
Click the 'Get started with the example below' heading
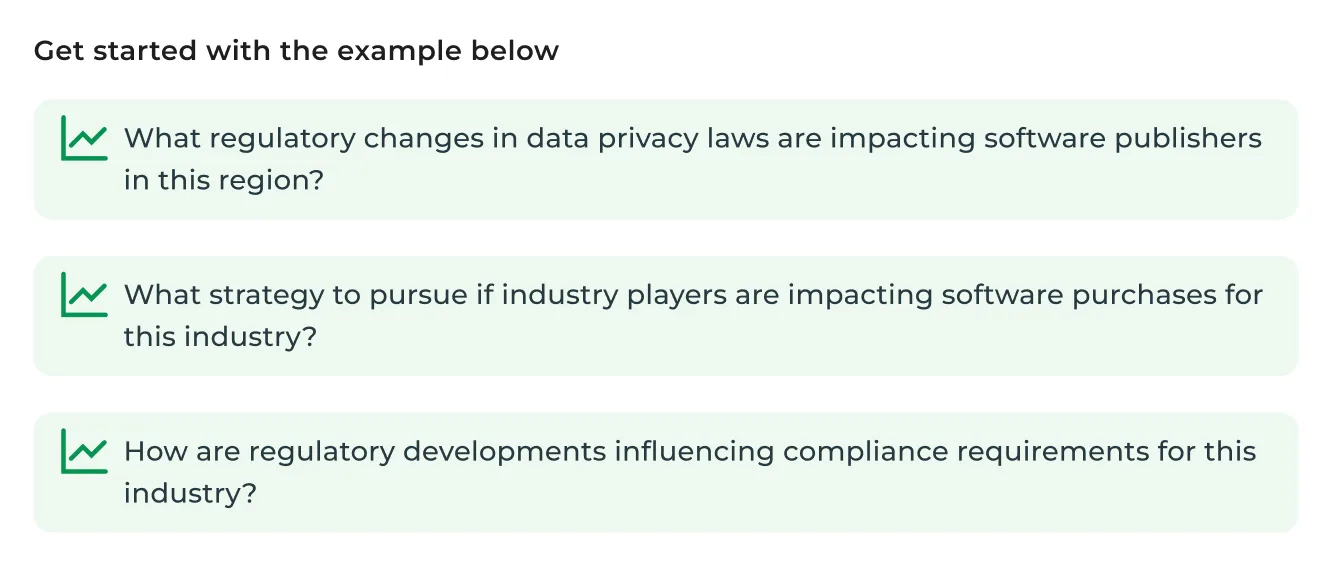pyautogui.click(x=296, y=51)
